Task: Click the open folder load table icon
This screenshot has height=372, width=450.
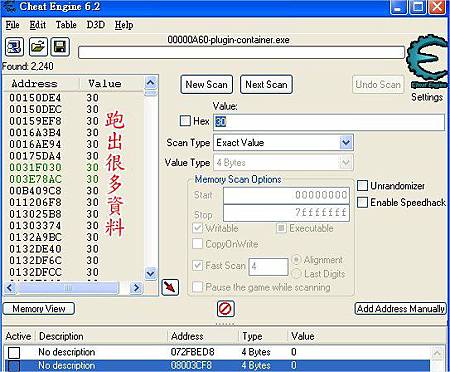Action: click(38, 47)
